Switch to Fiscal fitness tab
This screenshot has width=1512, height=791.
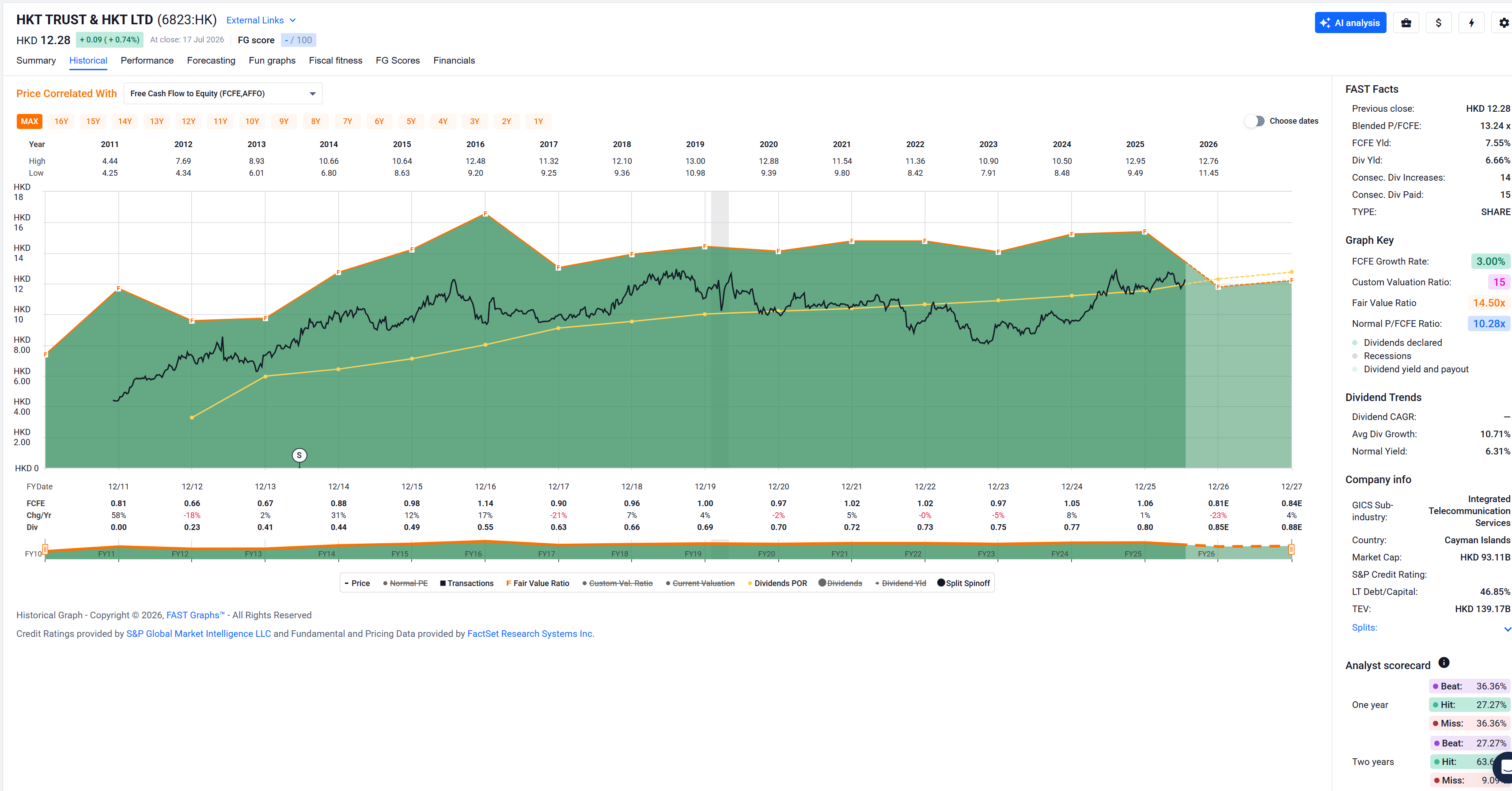336,61
